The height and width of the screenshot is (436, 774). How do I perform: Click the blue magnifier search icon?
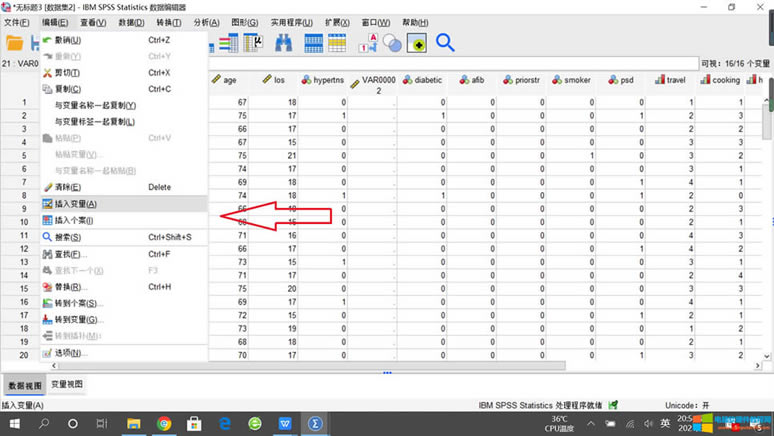point(445,43)
